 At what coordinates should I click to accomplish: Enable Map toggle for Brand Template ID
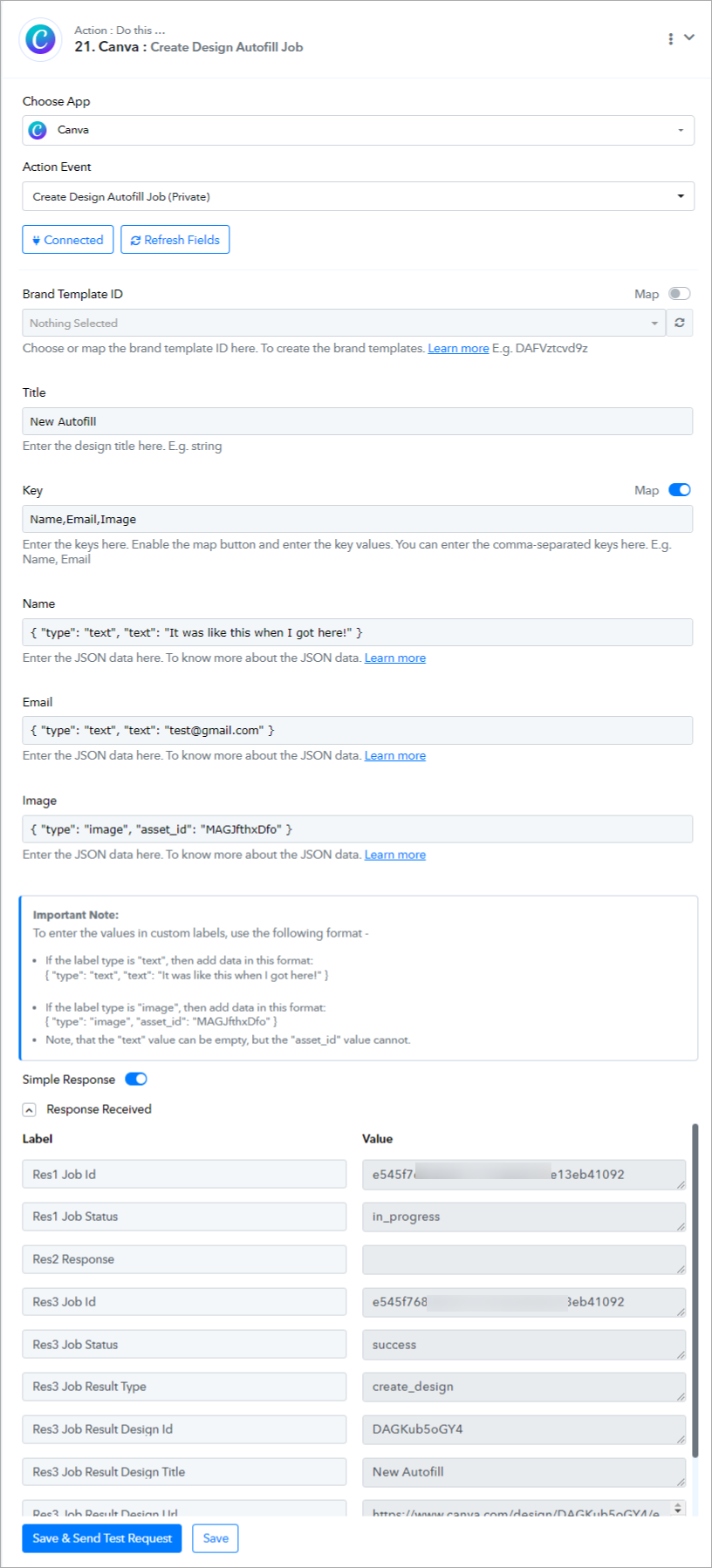pos(680,294)
